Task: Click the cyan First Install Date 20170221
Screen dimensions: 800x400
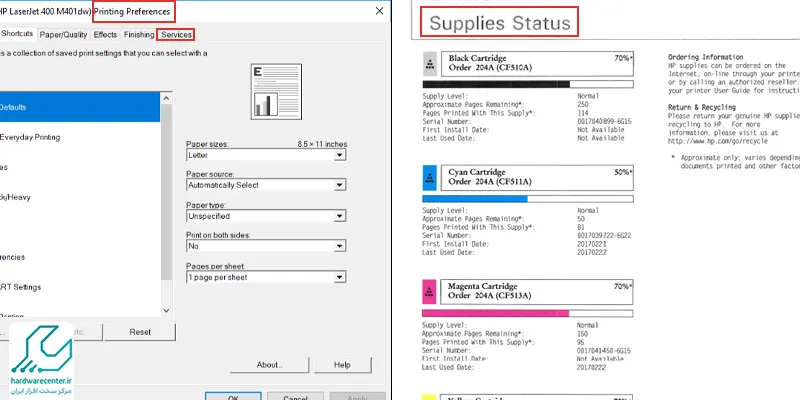Action: tap(592, 244)
